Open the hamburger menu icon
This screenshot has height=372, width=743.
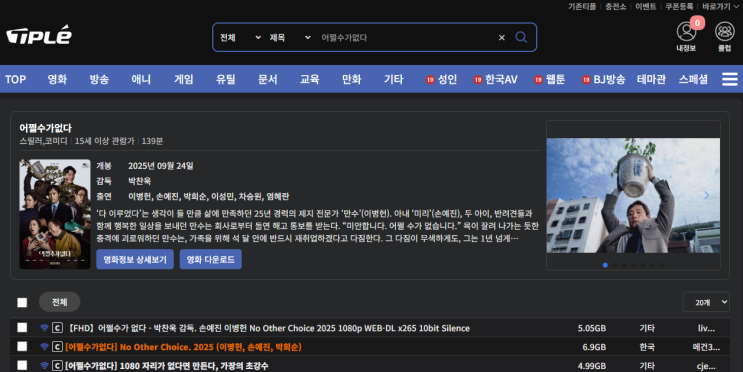(x=730, y=79)
